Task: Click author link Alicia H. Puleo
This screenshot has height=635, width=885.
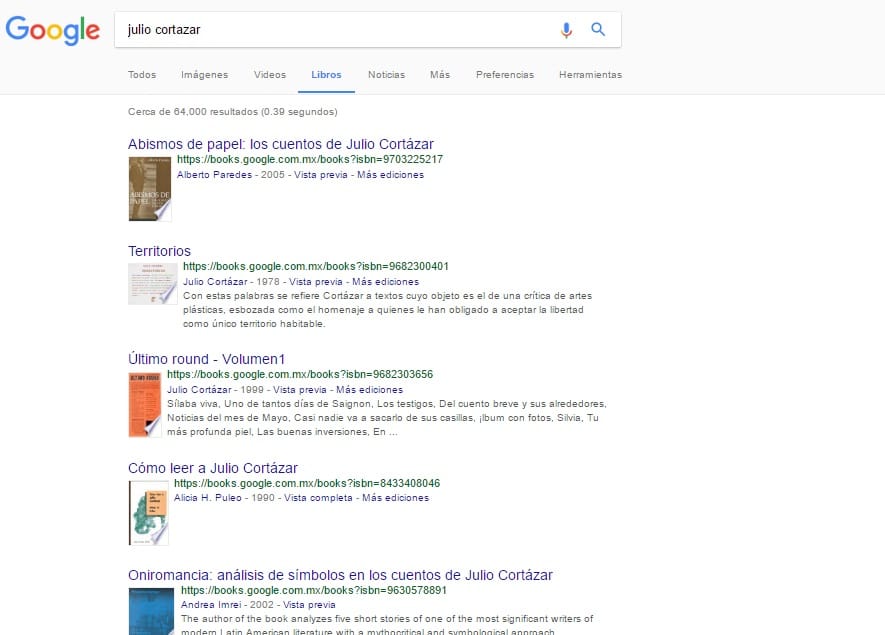Action: pos(208,498)
